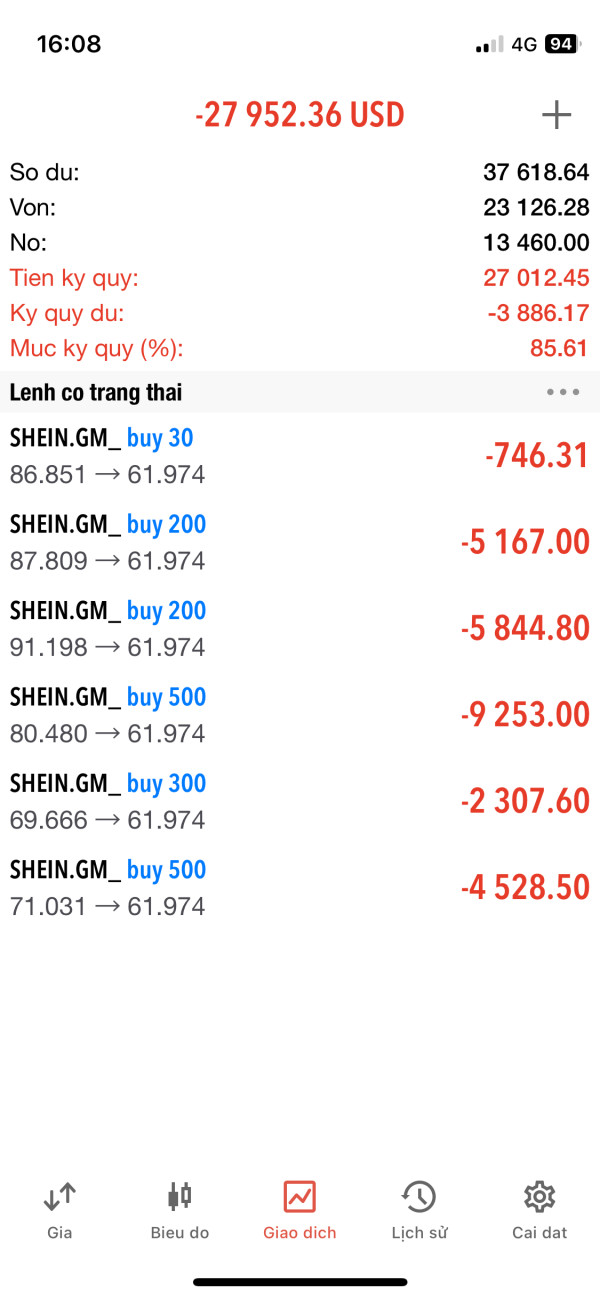Select the buy 500 position opened at 80.480
600x1299 pixels.
[x=300, y=715]
